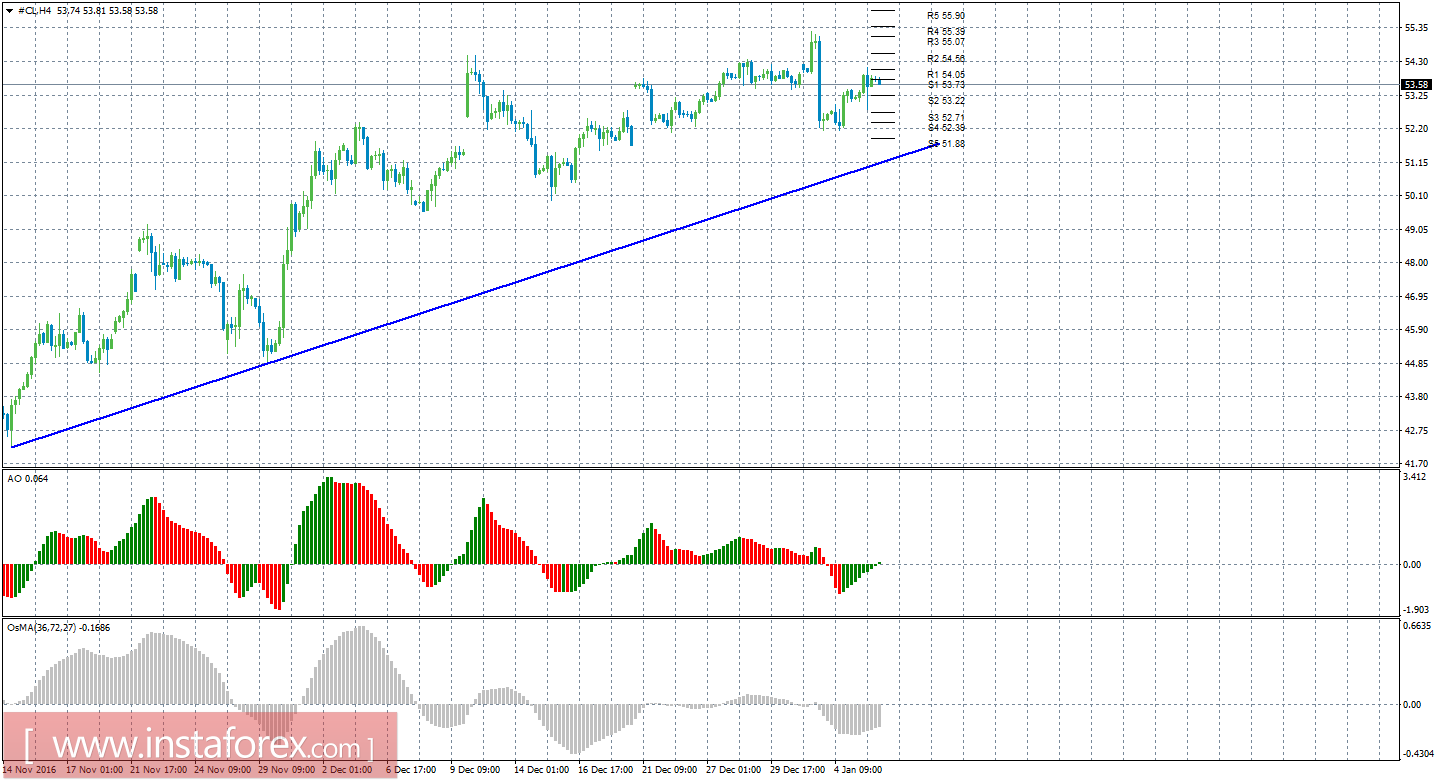Click the 48.00 price scale value

[x=1416, y=263]
